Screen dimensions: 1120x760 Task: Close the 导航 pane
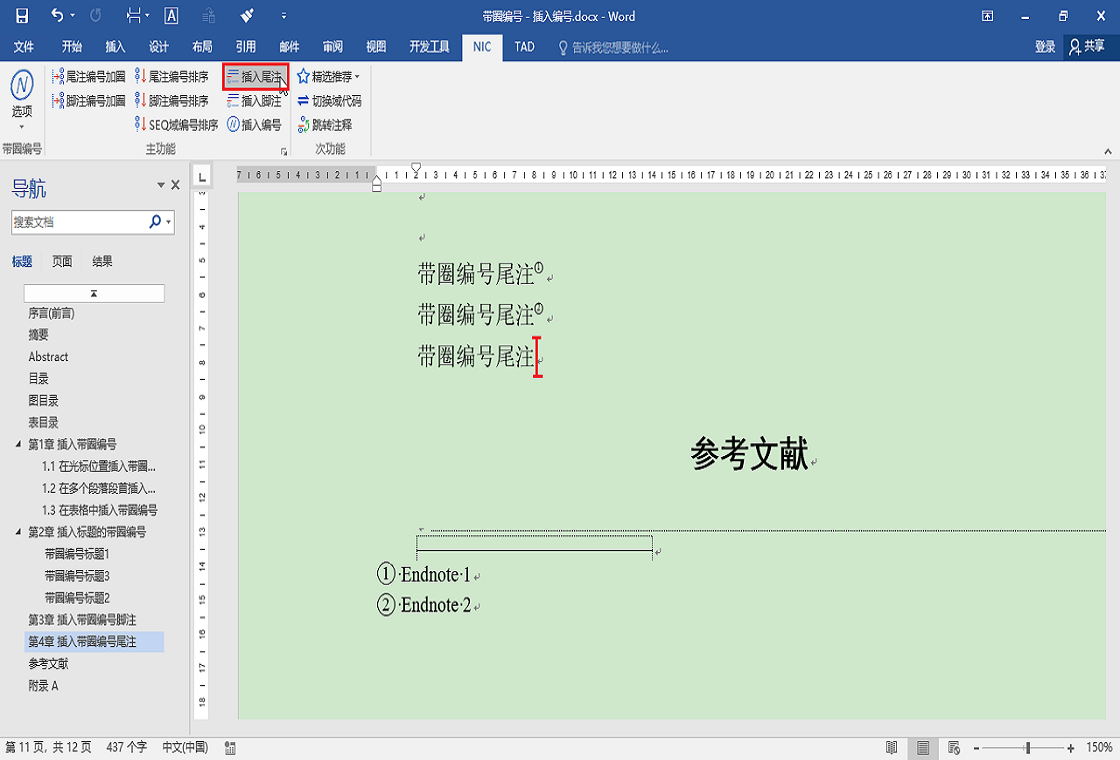coord(176,186)
